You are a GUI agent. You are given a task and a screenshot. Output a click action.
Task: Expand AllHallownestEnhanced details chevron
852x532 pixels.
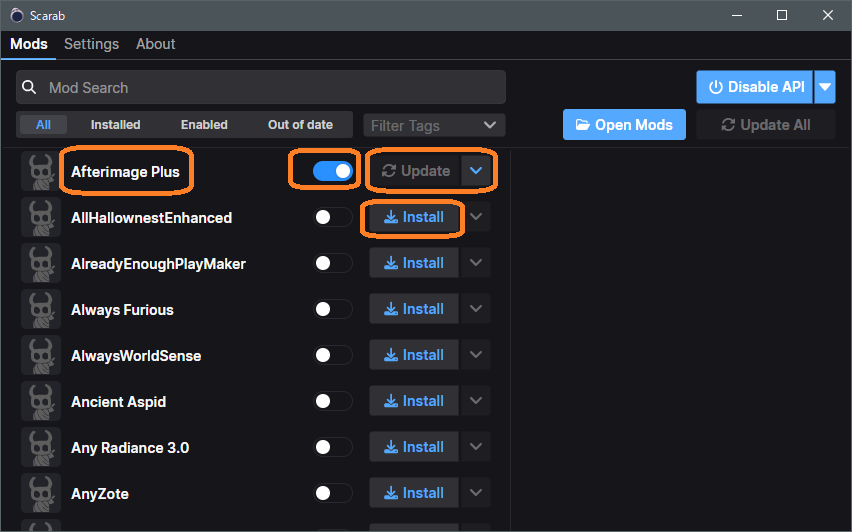click(x=476, y=217)
